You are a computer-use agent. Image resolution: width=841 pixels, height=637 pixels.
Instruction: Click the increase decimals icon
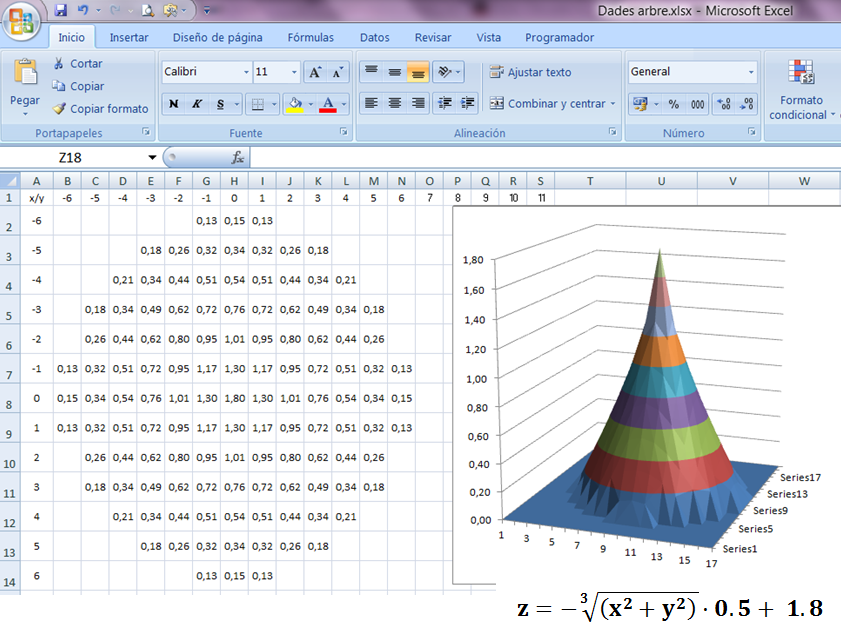pos(724,104)
